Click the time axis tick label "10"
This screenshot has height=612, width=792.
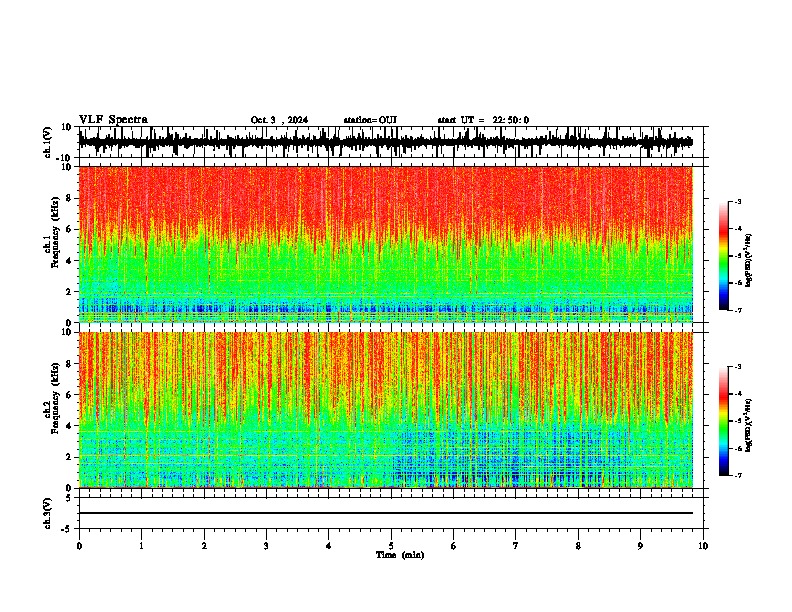[703, 546]
